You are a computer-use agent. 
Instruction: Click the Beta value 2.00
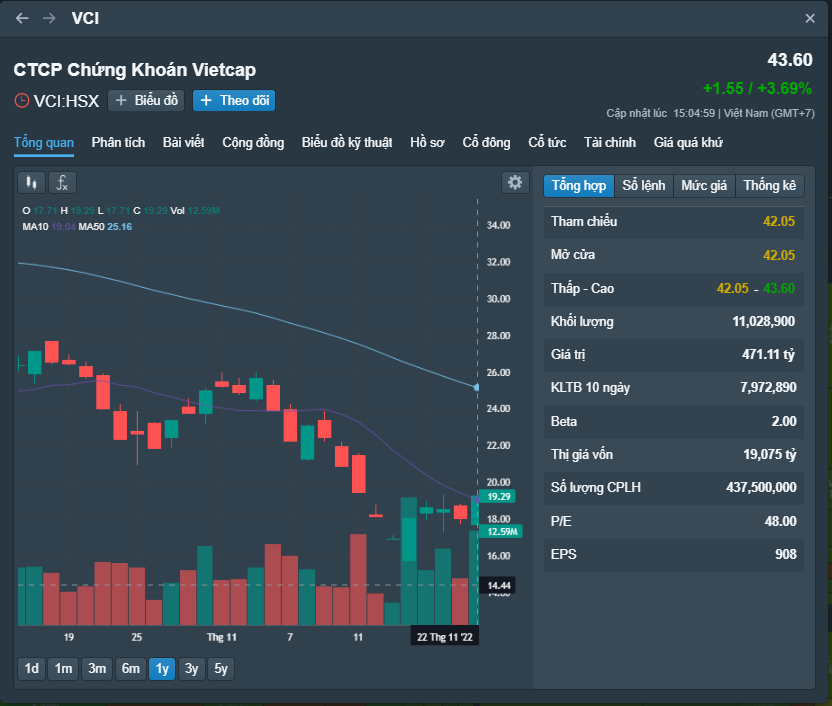pos(784,421)
